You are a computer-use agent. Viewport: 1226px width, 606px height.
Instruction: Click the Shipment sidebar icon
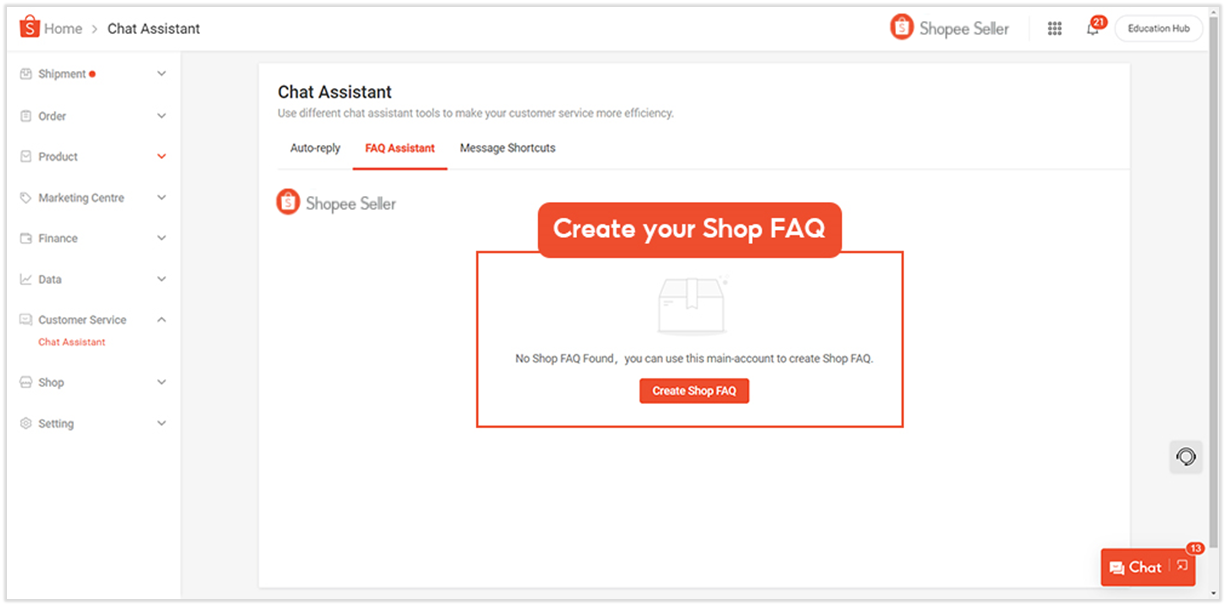click(26, 74)
